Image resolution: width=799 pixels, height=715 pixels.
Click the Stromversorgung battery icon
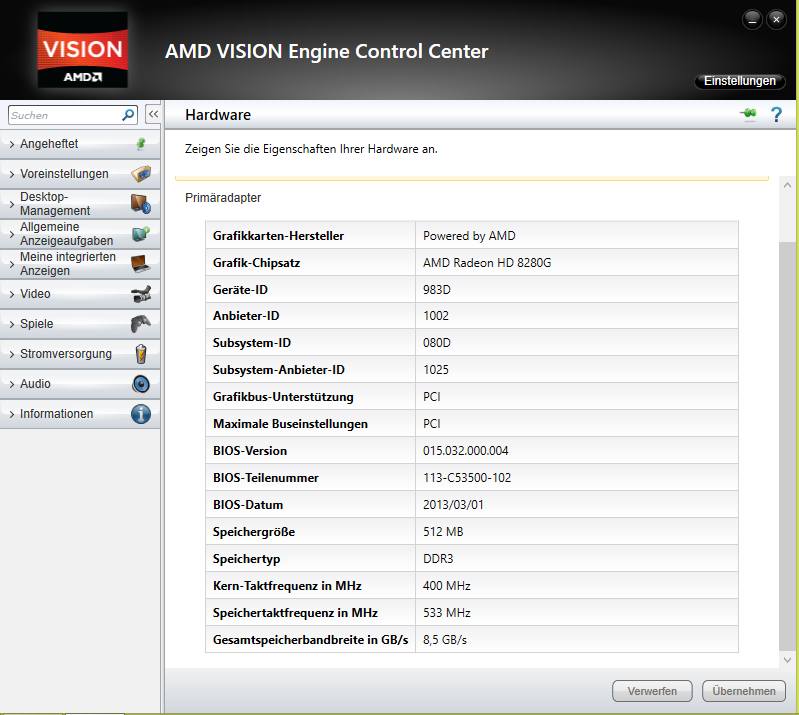(141, 354)
